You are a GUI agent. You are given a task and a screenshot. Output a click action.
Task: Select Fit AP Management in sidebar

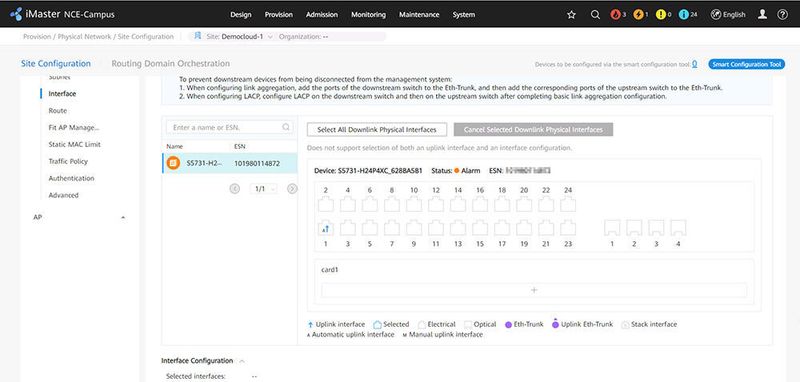[74, 128]
